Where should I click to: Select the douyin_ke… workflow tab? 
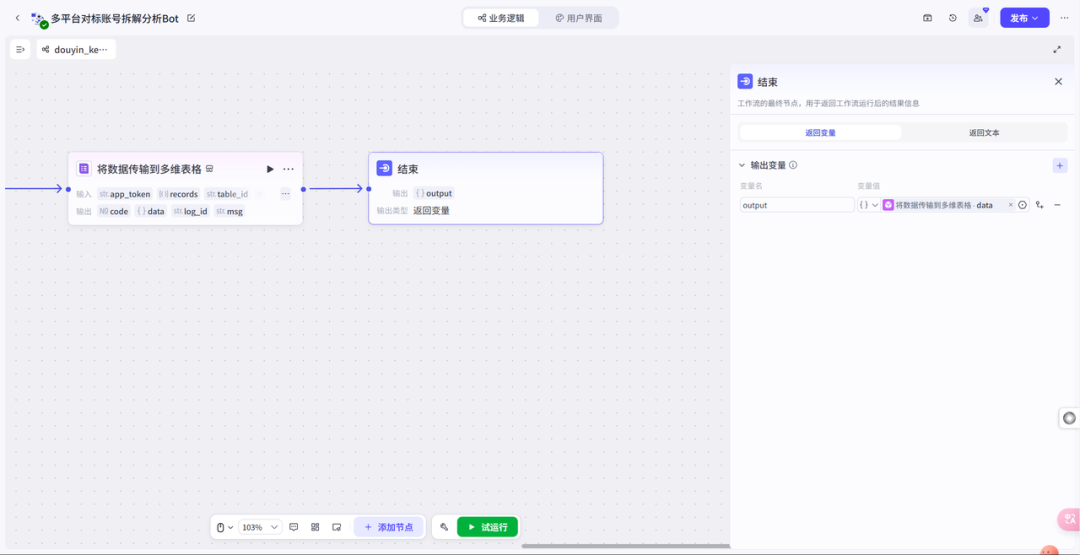coord(76,50)
